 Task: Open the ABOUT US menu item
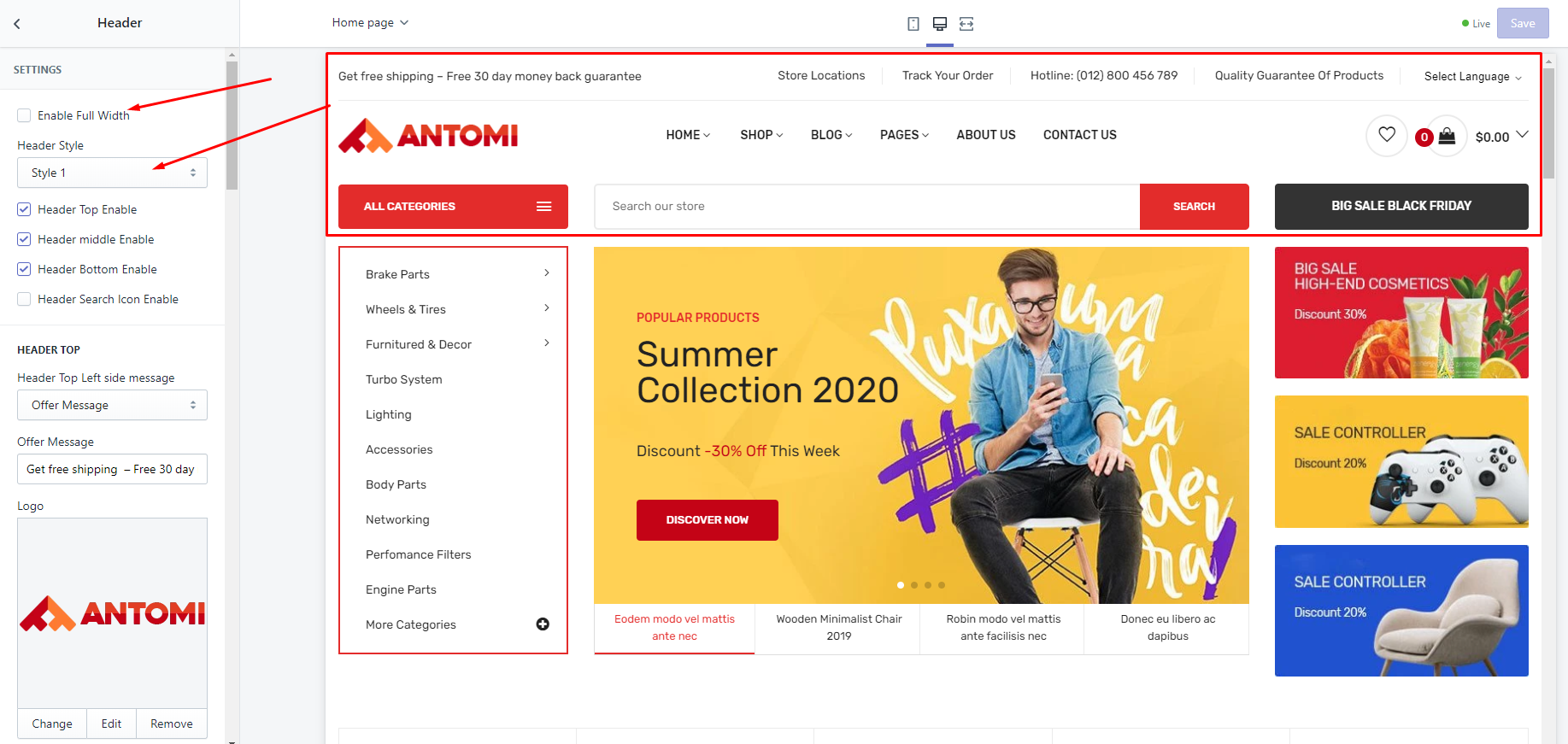pos(986,135)
